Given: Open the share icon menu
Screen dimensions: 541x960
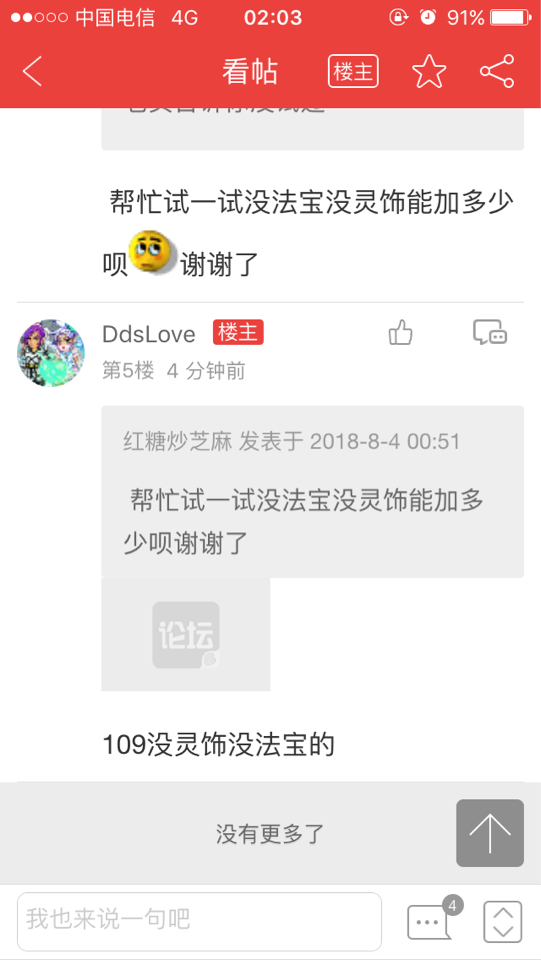Looking at the screenshot, I should coord(497,72).
